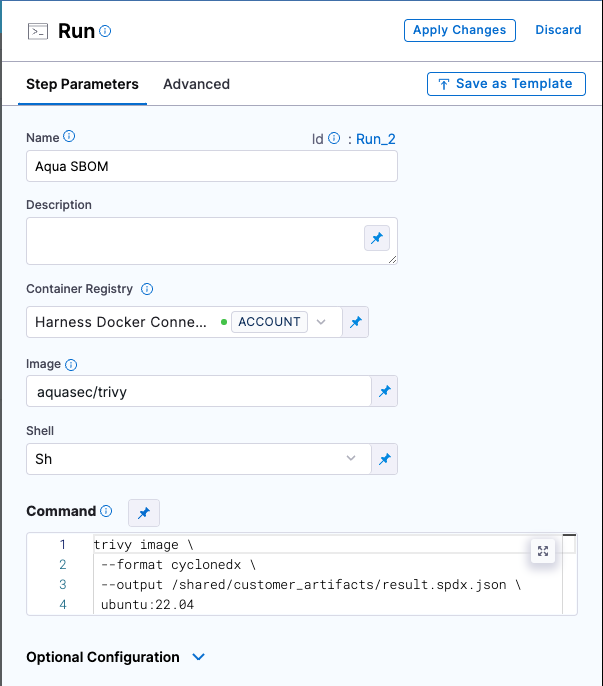Click the info icon next to Name label
Screen dimensions: 603x686
click(x=70, y=137)
